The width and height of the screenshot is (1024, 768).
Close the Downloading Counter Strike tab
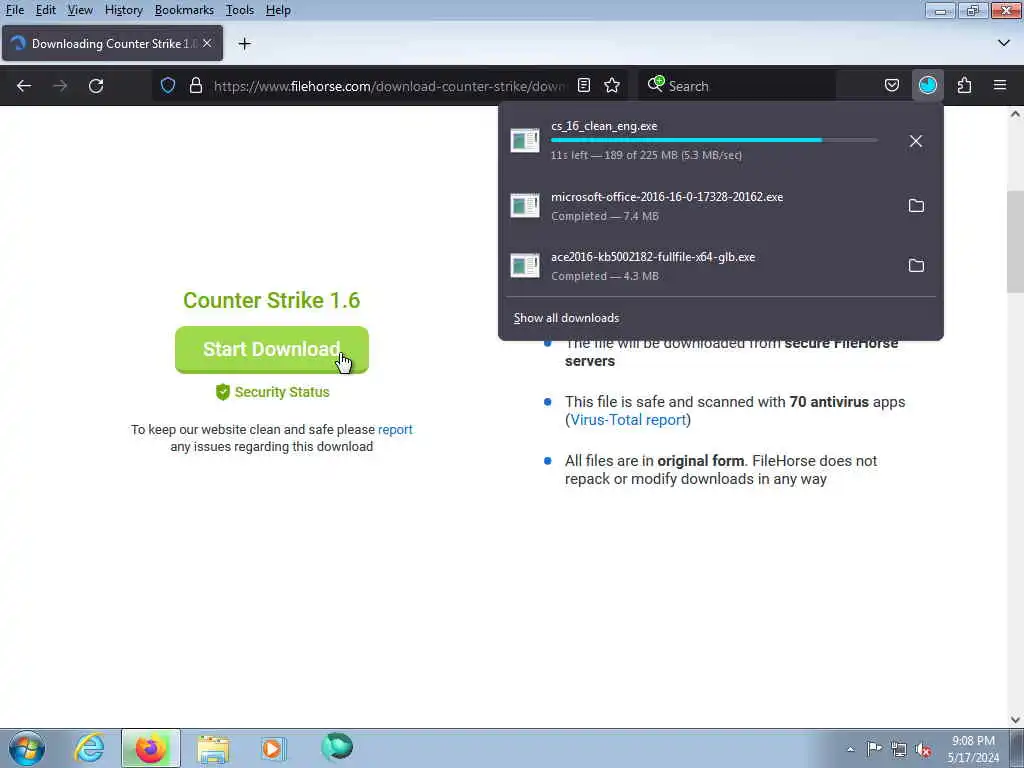[x=207, y=43]
